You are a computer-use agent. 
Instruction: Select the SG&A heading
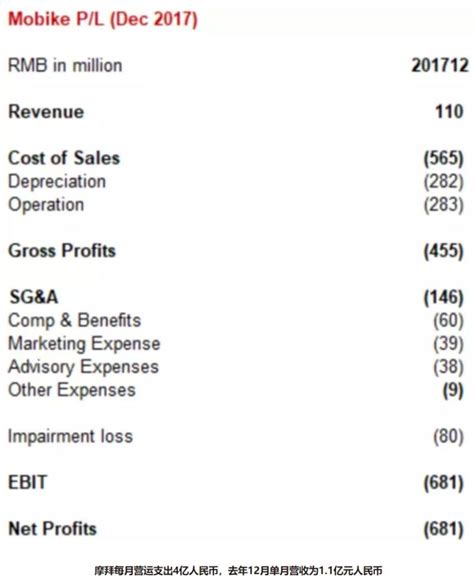(x=34, y=297)
